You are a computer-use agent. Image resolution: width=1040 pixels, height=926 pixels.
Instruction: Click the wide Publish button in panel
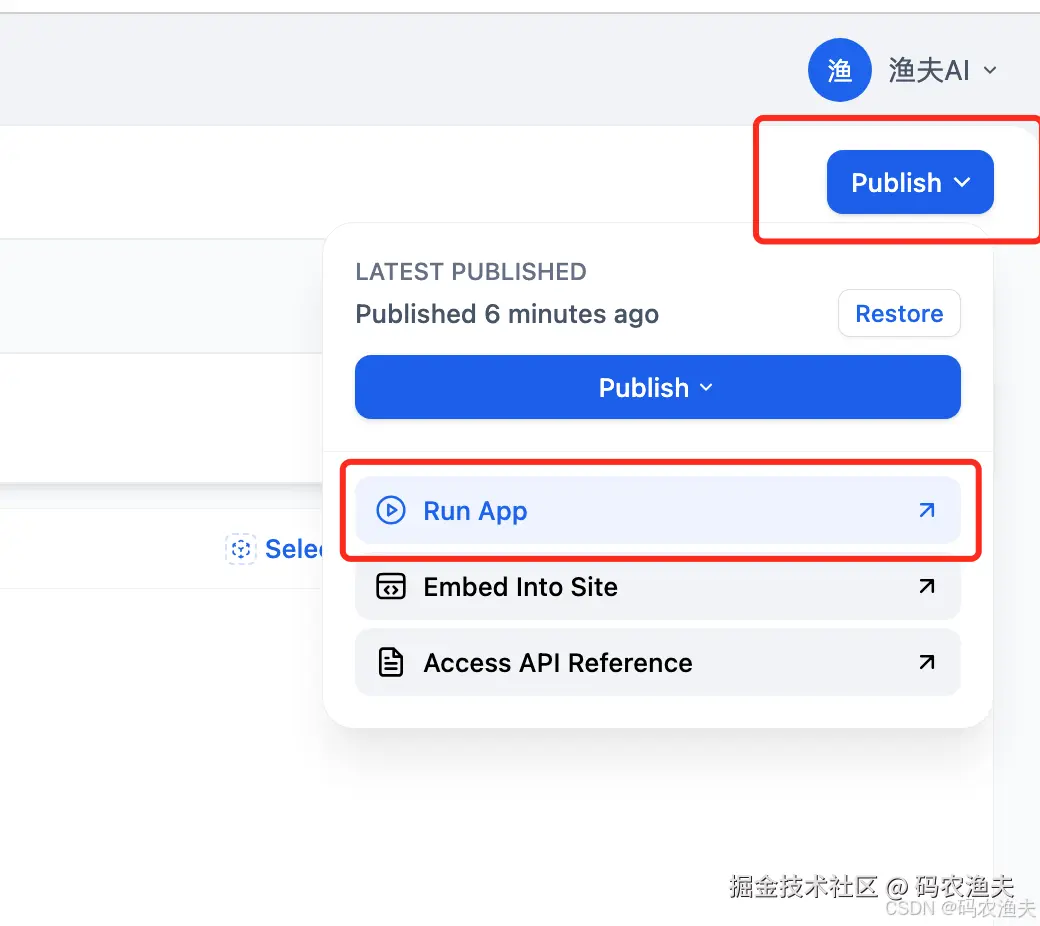657,387
